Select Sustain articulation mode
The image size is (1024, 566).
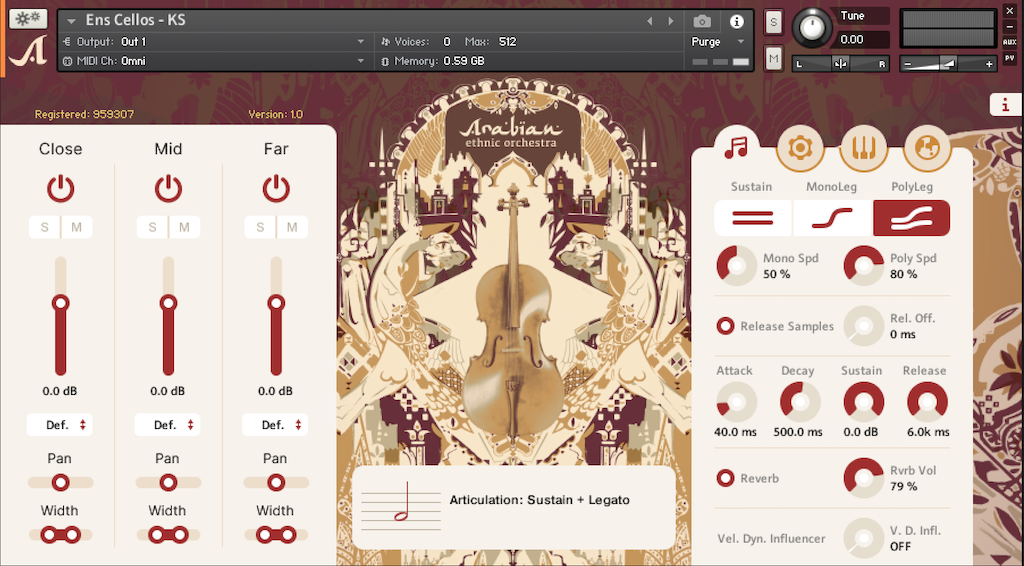click(x=753, y=218)
